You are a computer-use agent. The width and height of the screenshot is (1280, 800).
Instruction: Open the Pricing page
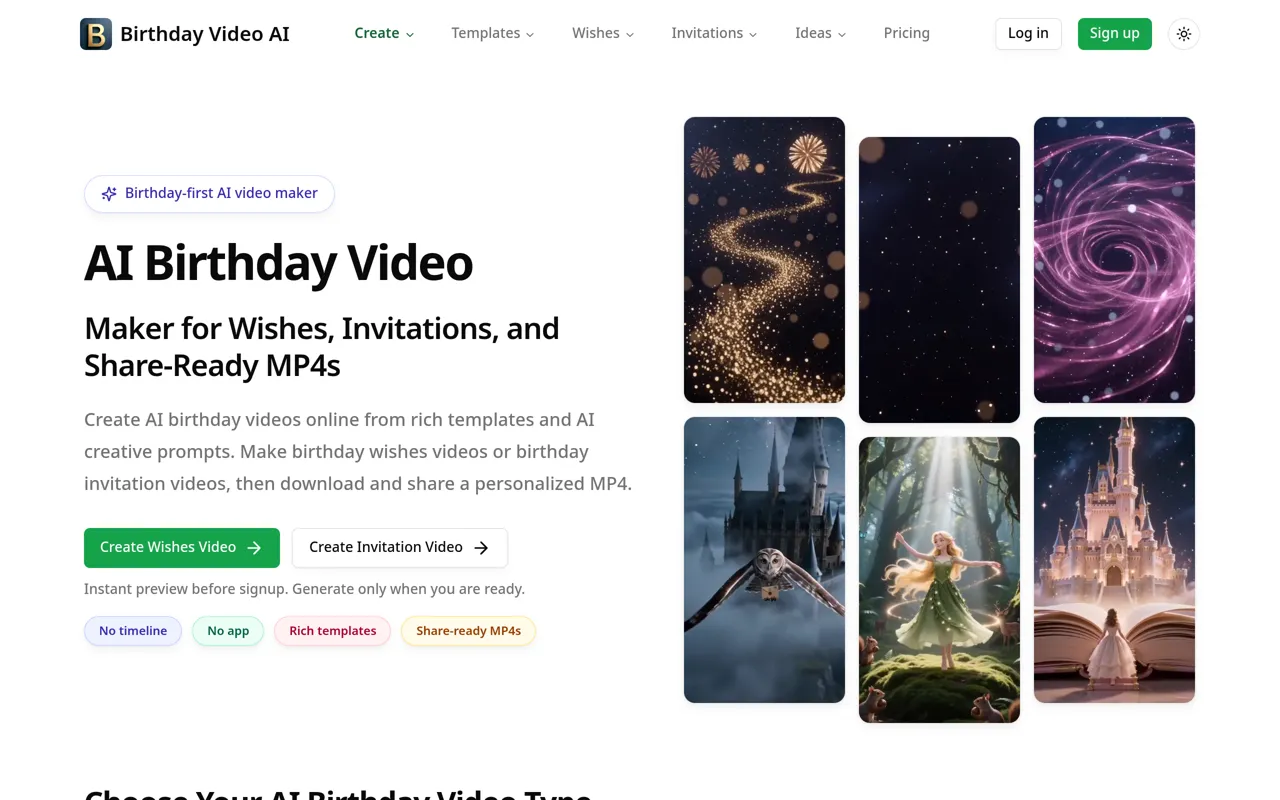coord(907,33)
